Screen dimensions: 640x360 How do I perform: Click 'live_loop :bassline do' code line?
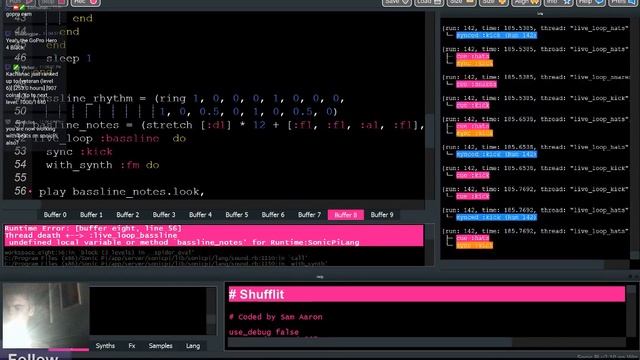109,138
